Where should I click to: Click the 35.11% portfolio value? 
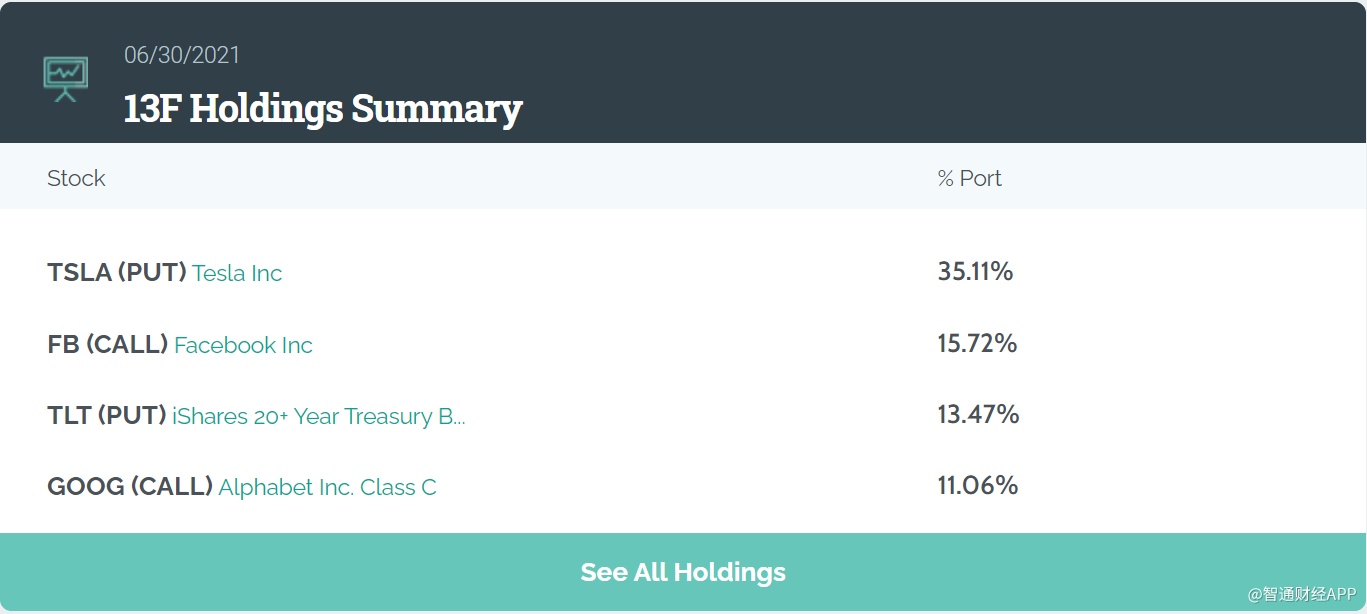pyautogui.click(x=975, y=271)
